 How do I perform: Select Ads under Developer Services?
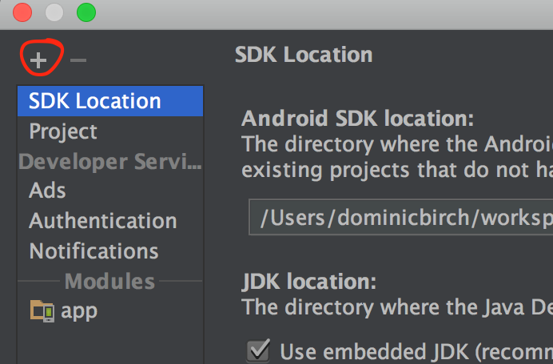click(x=110, y=190)
